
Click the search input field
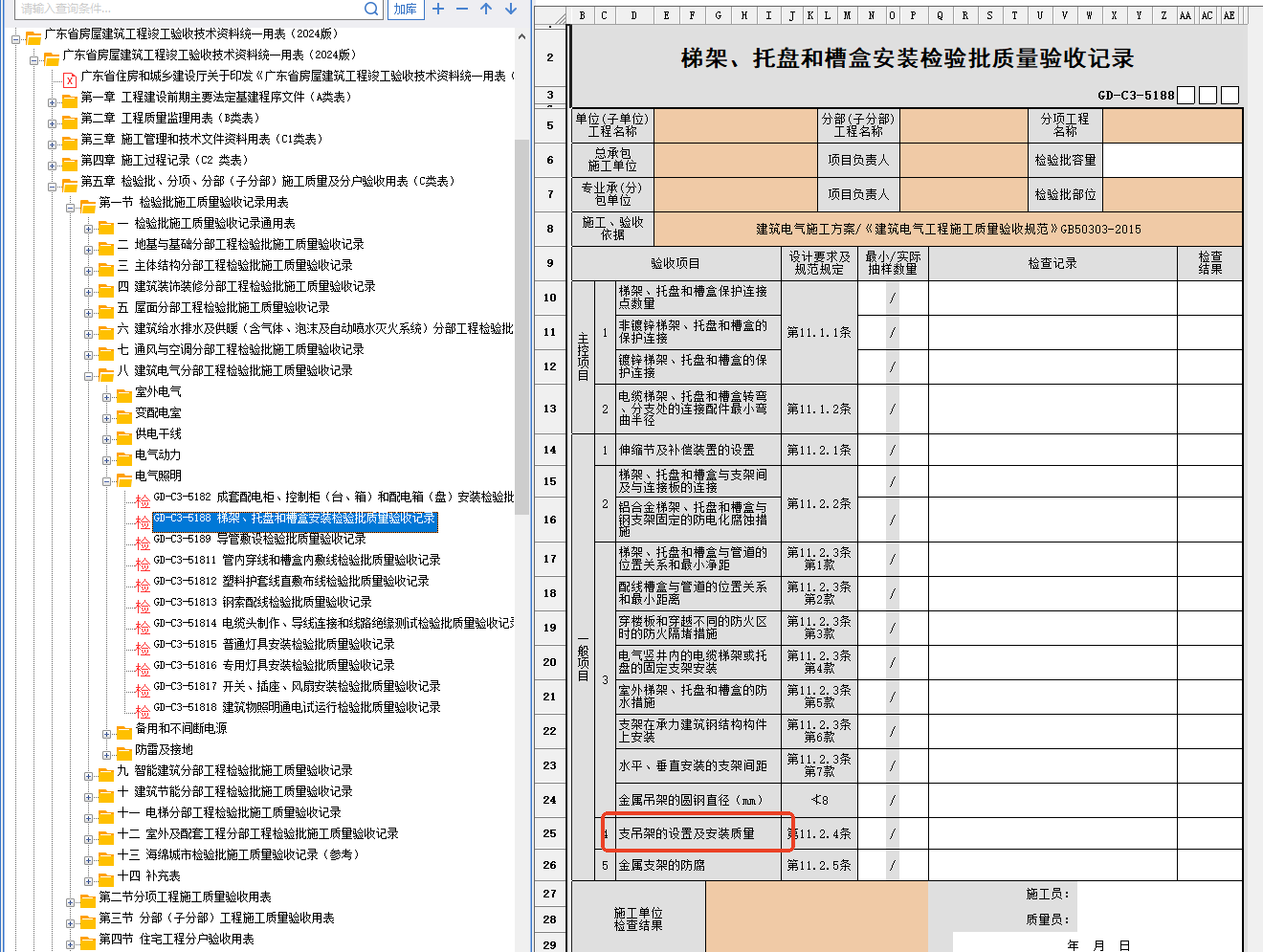pos(188,9)
